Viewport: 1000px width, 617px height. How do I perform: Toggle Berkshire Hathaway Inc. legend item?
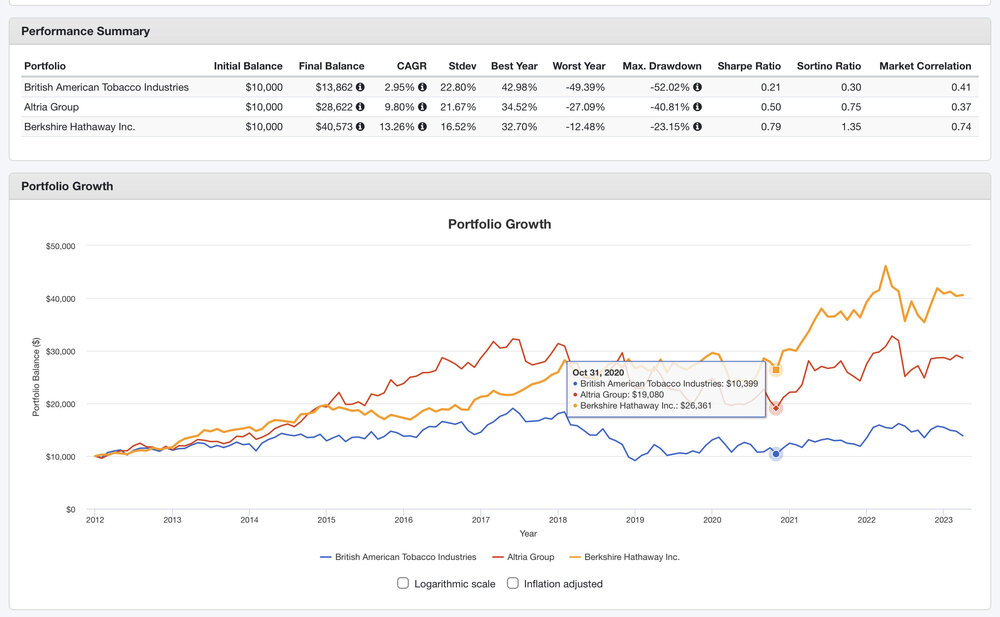point(625,557)
